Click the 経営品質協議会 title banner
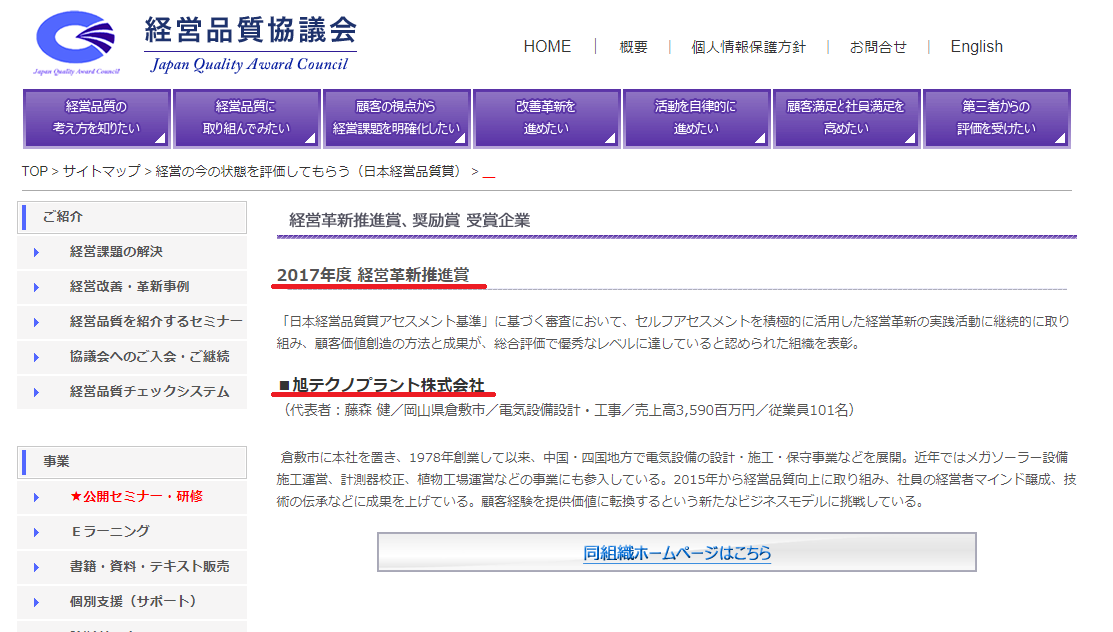This screenshot has width=1113, height=632. click(x=250, y=44)
